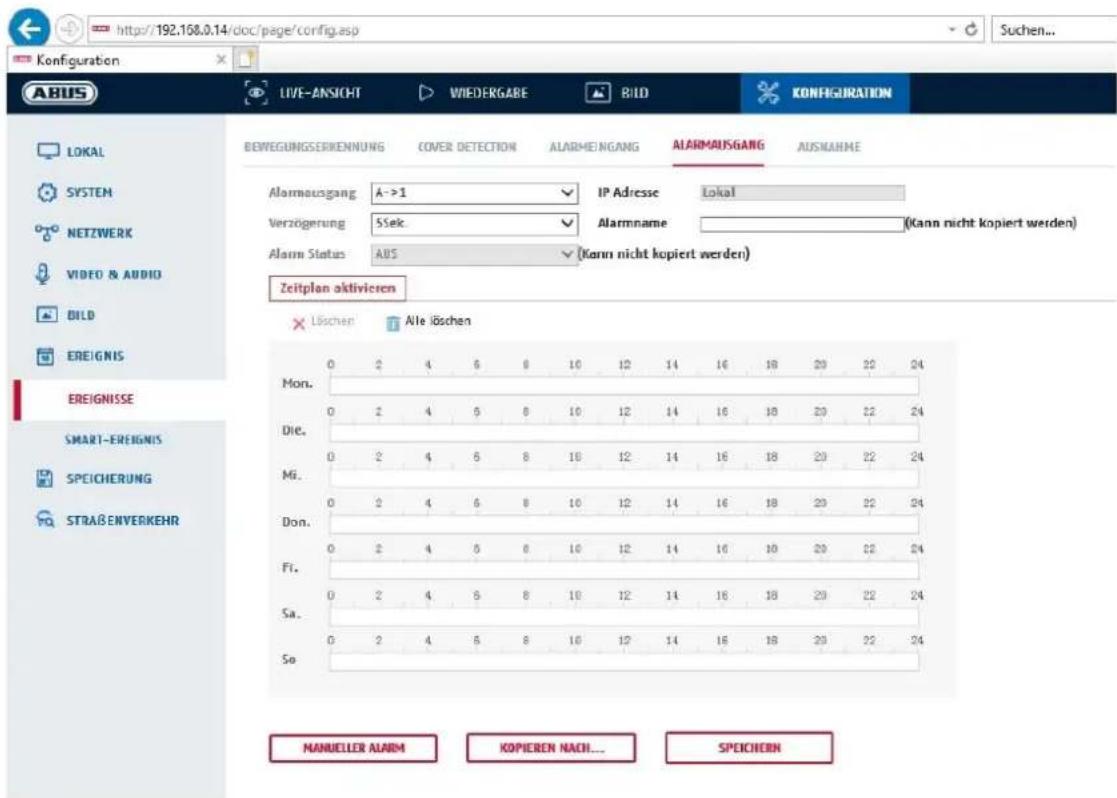Click the IP Adresse field showing Lokal
1117x798 pixels.
(x=802, y=192)
